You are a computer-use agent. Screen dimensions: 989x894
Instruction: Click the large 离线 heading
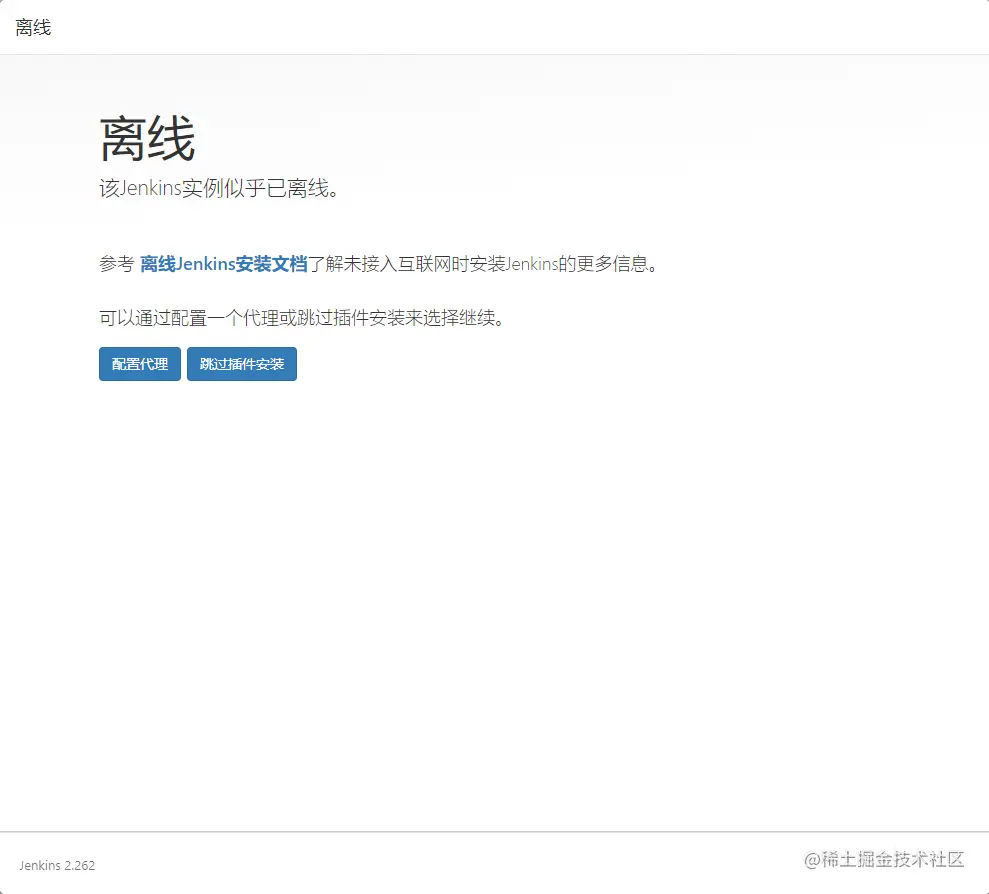[x=147, y=139]
